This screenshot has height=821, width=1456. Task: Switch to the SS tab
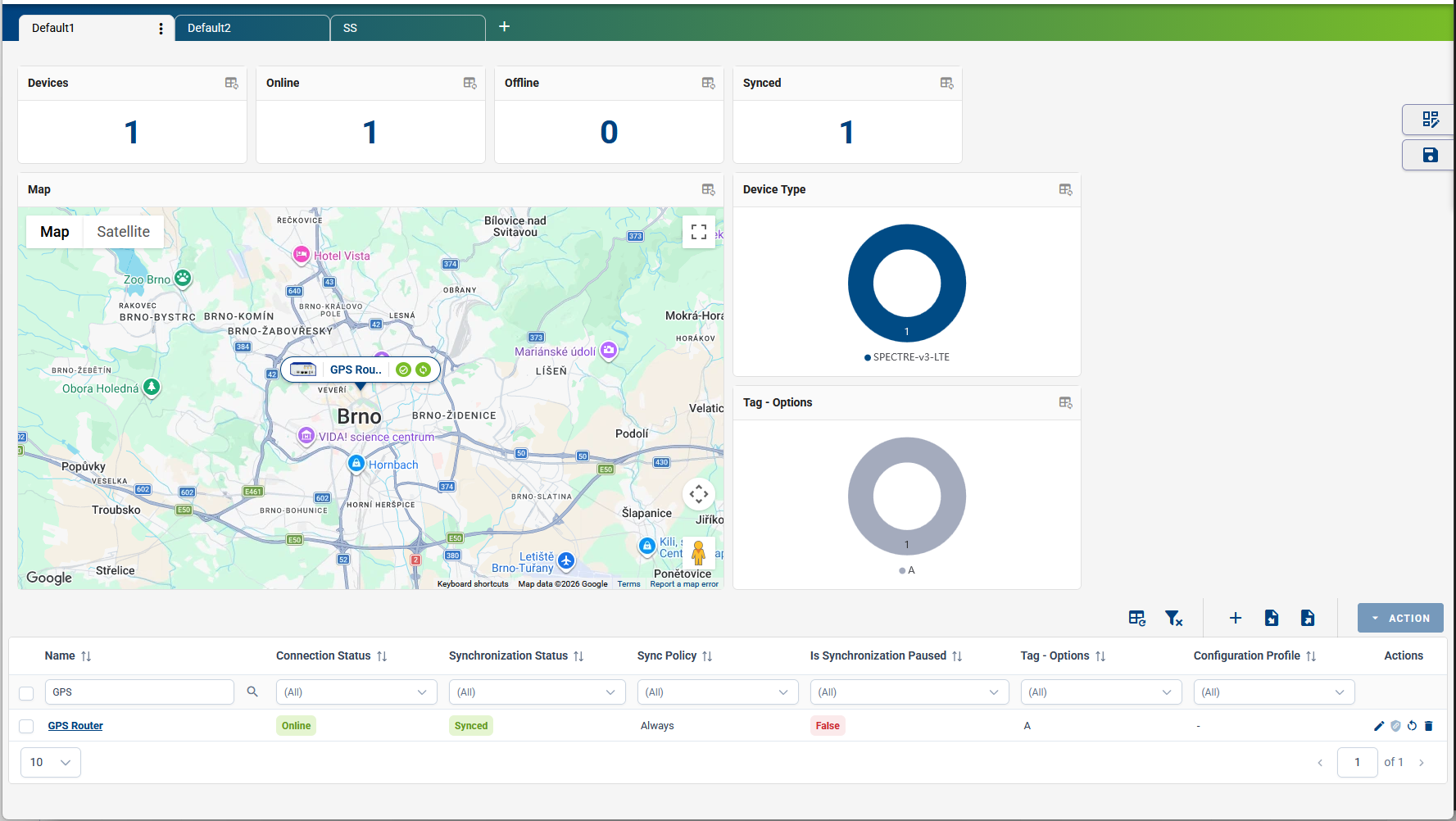coord(408,28)
